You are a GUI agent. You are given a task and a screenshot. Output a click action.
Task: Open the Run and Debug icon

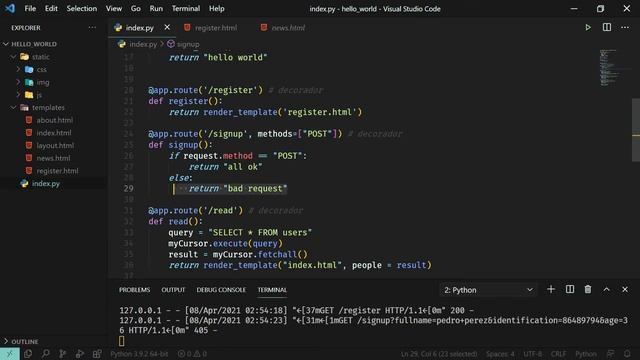80,354
